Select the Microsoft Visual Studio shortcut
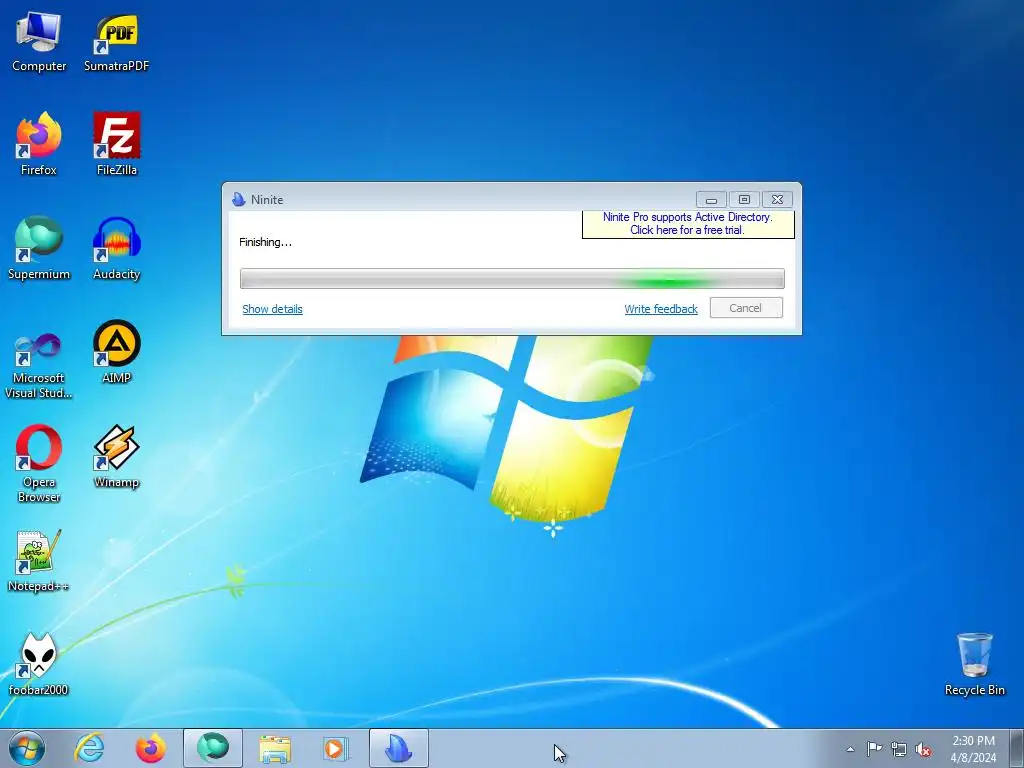 39,366
